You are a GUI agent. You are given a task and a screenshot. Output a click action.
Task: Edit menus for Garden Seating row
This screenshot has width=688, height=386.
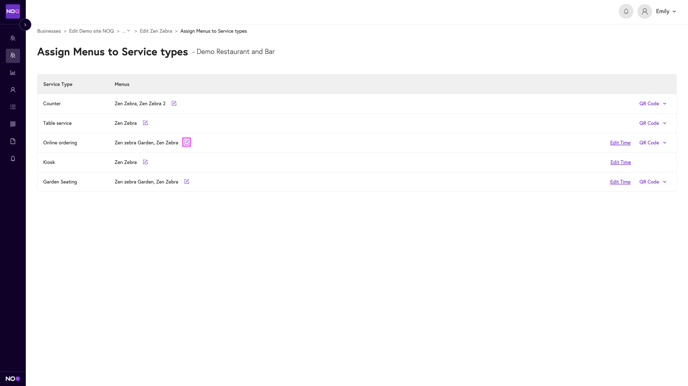(186, 182)
